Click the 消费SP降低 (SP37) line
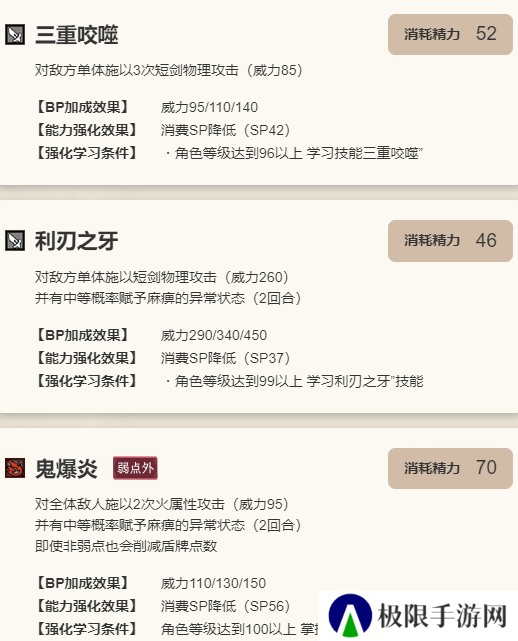This screenshot has width=518, height=641. pos(225,359)
